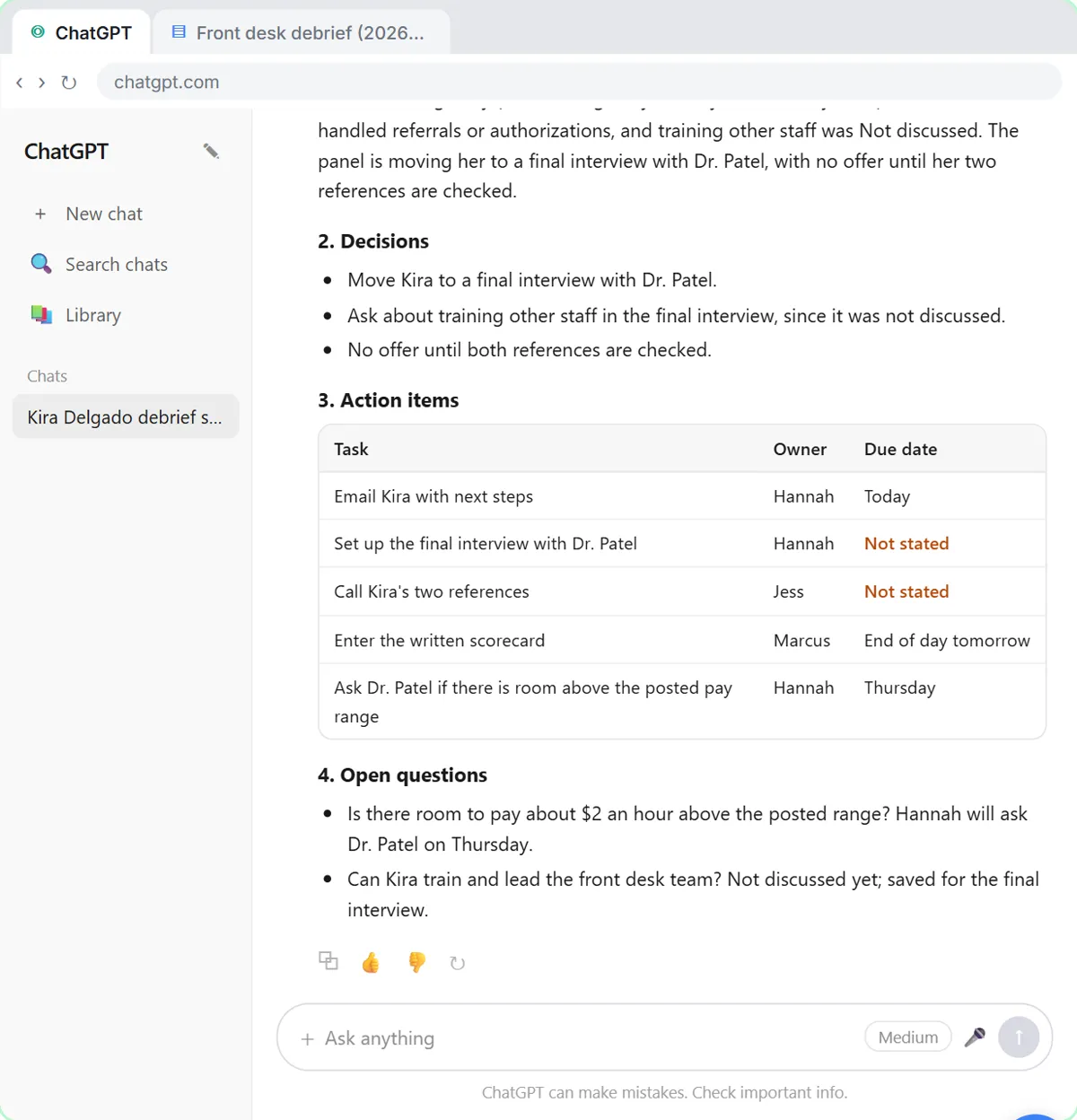Click the ChatGPT logo heading in the sidebar
This screenshot has width=1077, height=1120.
click(66, 151)
